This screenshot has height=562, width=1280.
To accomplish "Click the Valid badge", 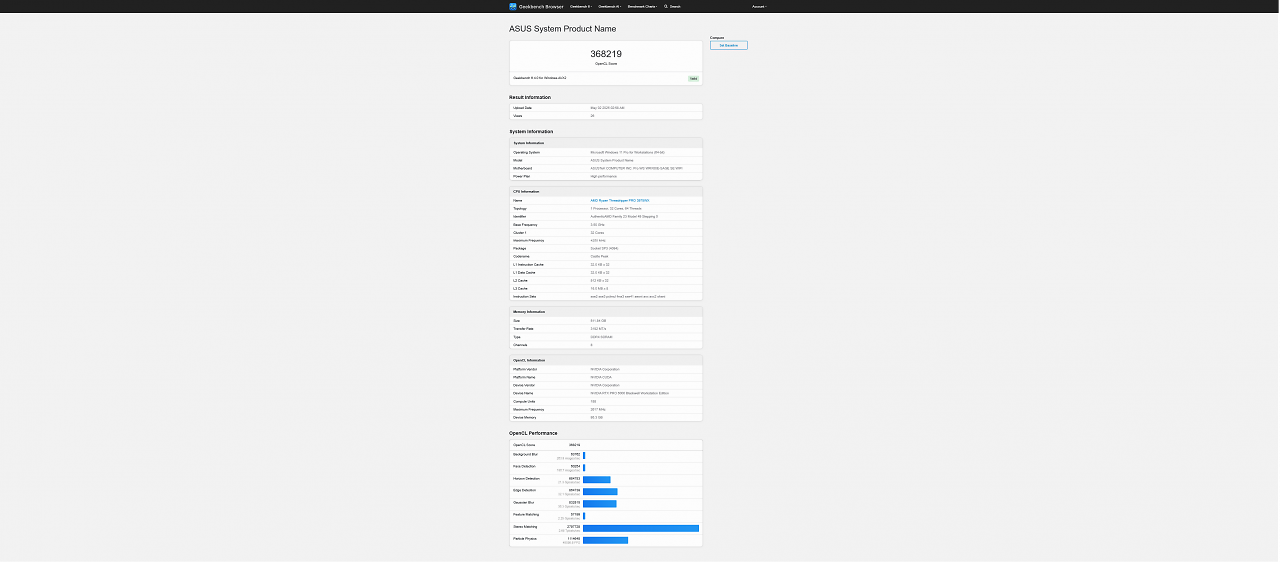I will tap(693, 78).
